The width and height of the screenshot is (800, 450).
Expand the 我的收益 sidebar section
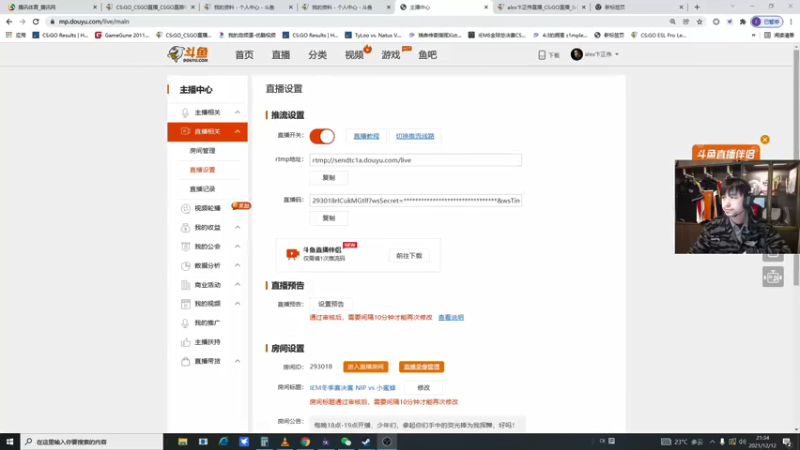[x=237, y=227]
